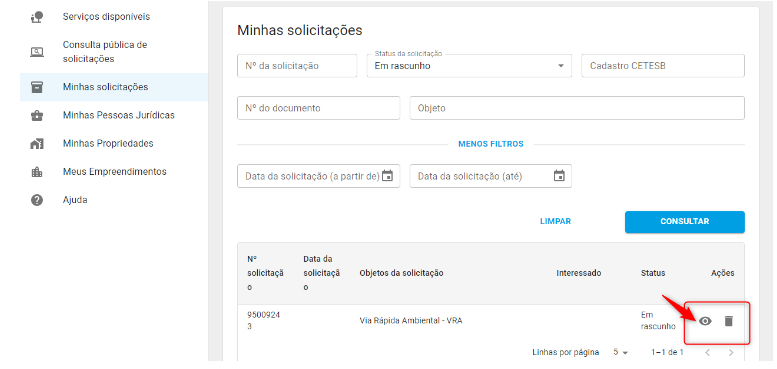Open Minhas Pessoas Jurídicas menu item
Screen dimensions: 777x369
tap(114, 115)
